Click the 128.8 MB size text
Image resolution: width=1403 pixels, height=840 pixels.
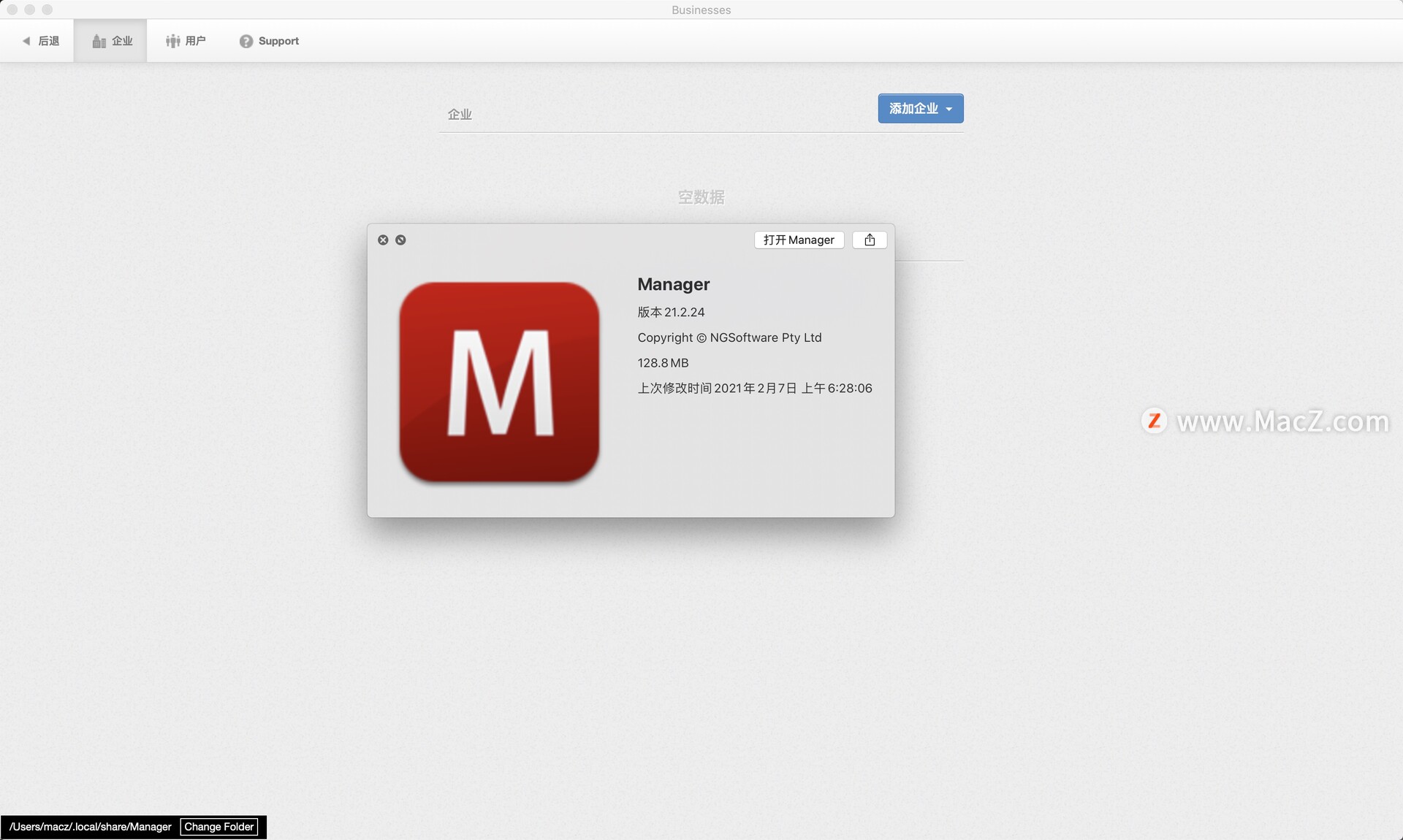663,362
